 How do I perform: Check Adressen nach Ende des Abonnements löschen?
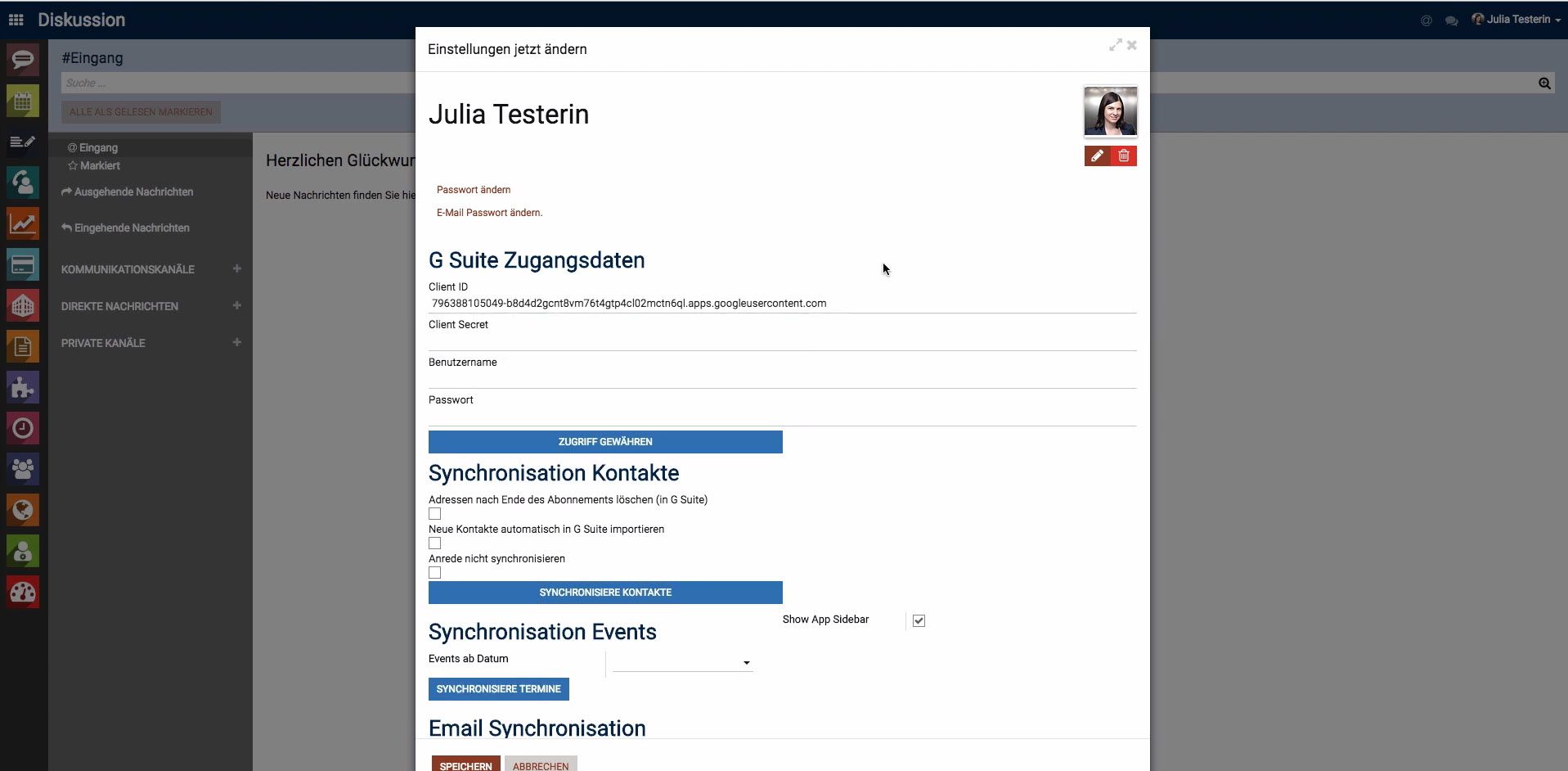pos(434,514)
